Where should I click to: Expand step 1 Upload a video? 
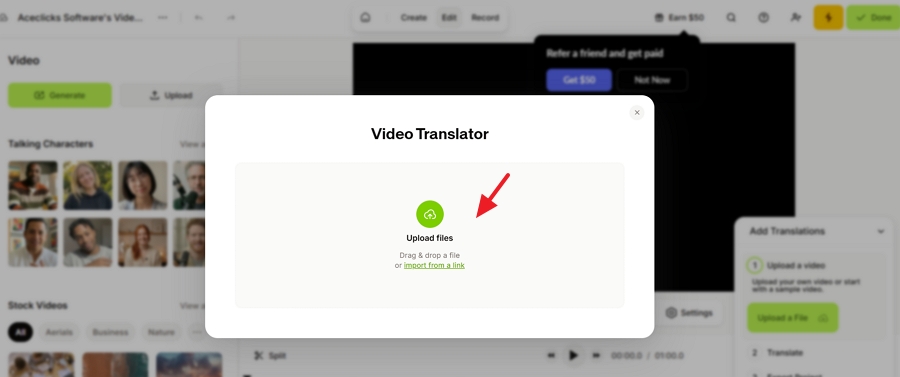(x=796, y=266)
